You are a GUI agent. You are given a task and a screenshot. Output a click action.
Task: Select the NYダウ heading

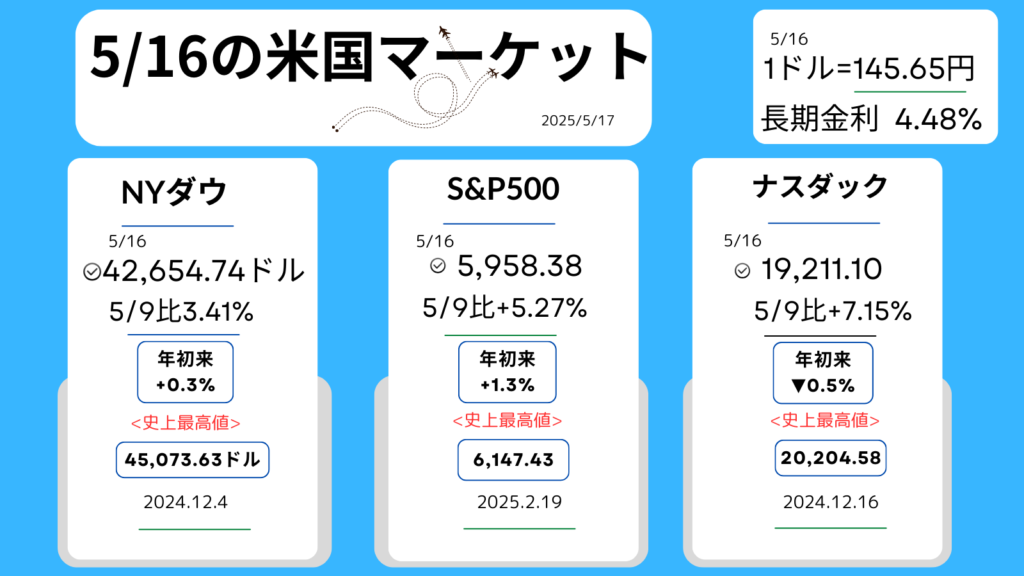coord(174,192)
